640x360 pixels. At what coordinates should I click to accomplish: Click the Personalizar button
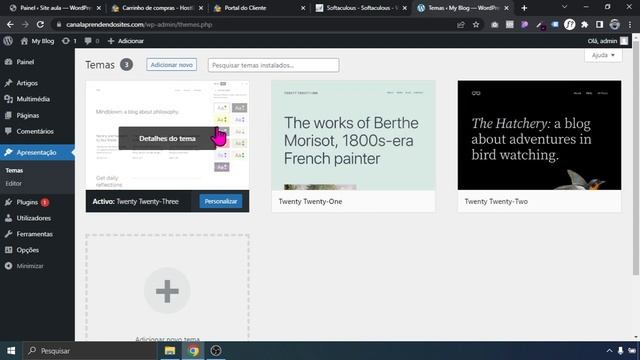(221, 201)
